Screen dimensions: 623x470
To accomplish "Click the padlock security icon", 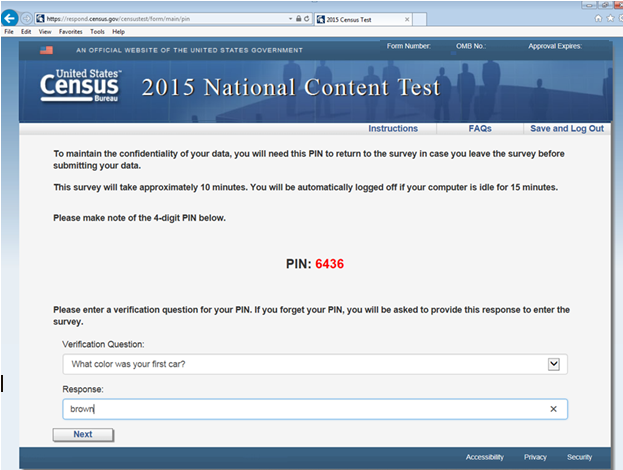I will [x=298, y=18].
